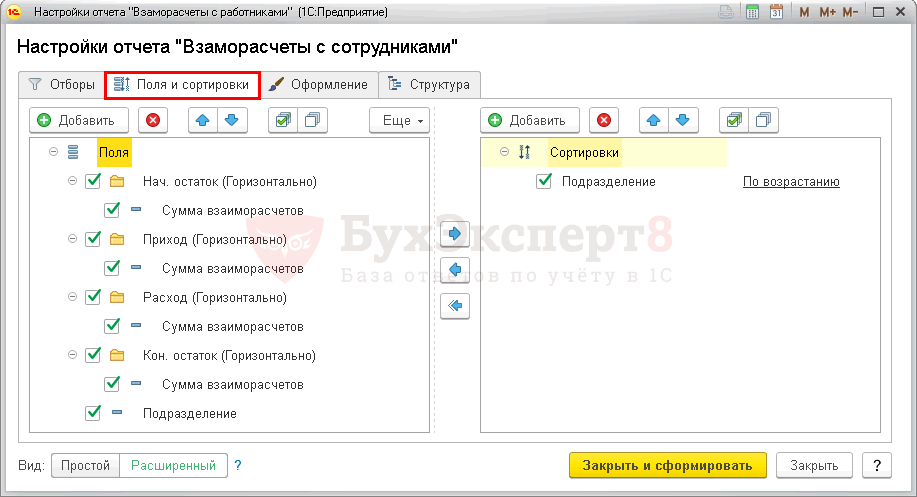Uncheck Сумма взаиморасчетов under Нач. остаток
The image size is (917, 497).
(112, 210)
